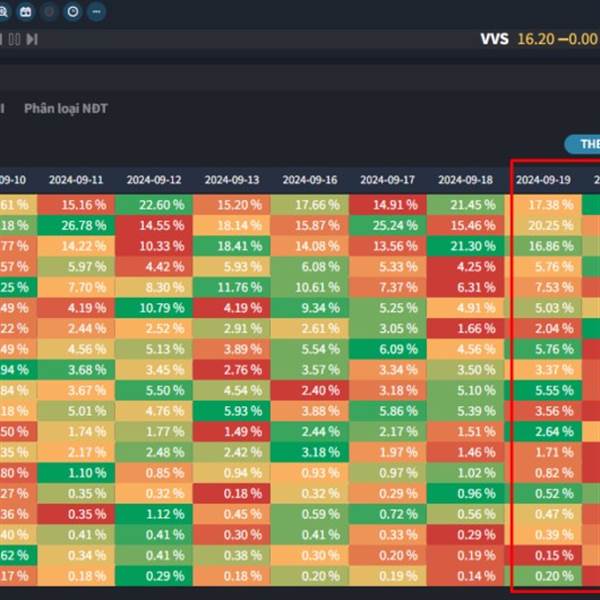Select the 10.61 % cell under 2024-09-16
This screenshot has height=600, width=600.
310,287
